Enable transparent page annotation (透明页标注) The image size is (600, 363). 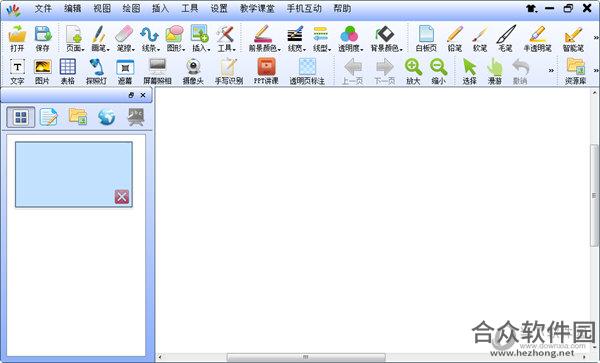pyautogui.click(x=307, y=70)
